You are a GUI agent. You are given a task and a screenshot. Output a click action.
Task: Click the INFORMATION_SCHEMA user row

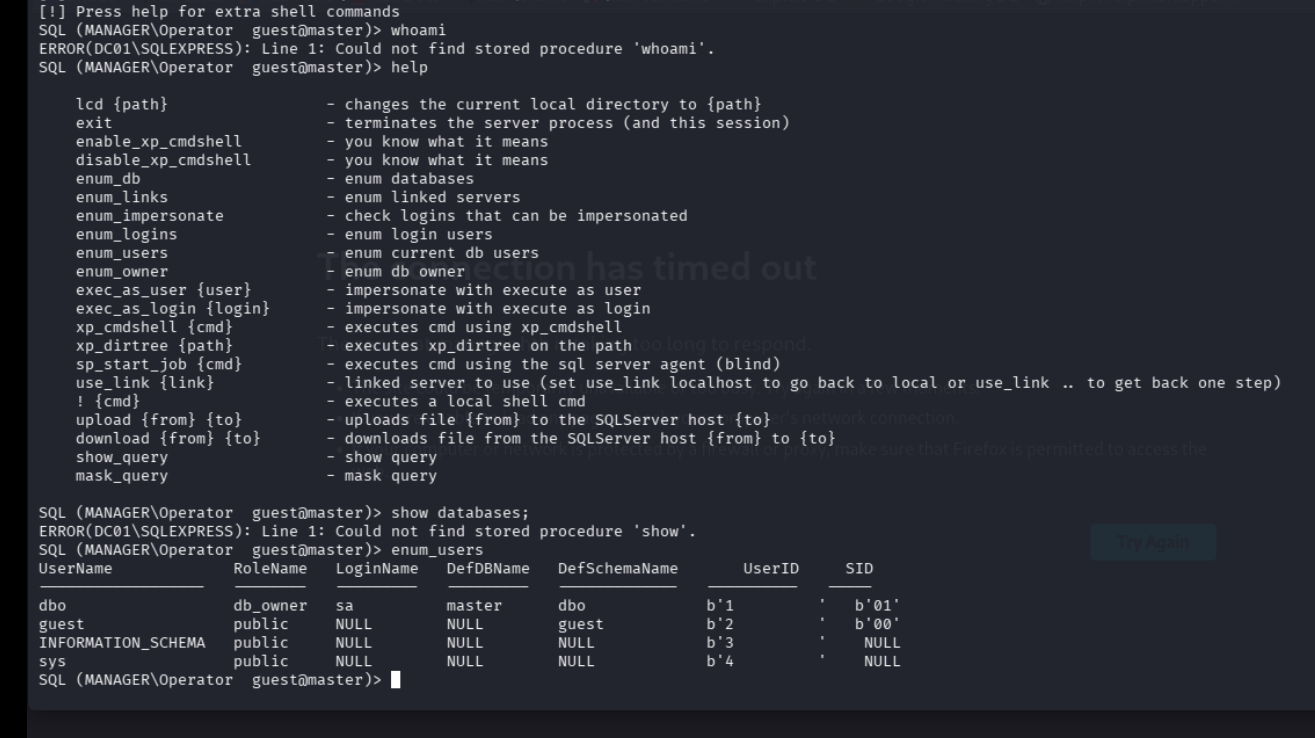coord(122,642)
